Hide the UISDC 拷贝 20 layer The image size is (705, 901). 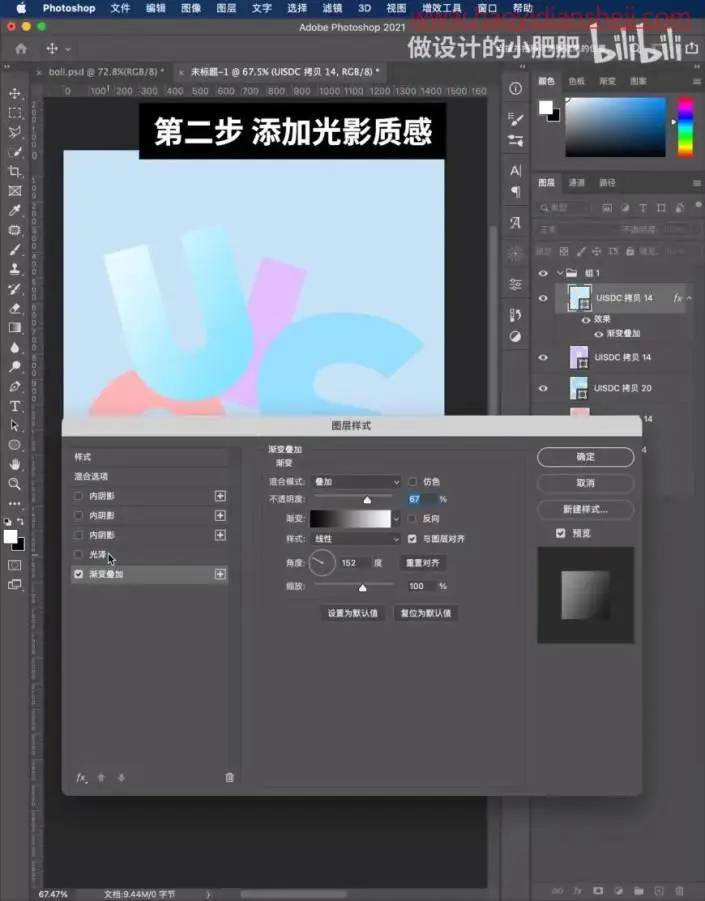point(543,388)
